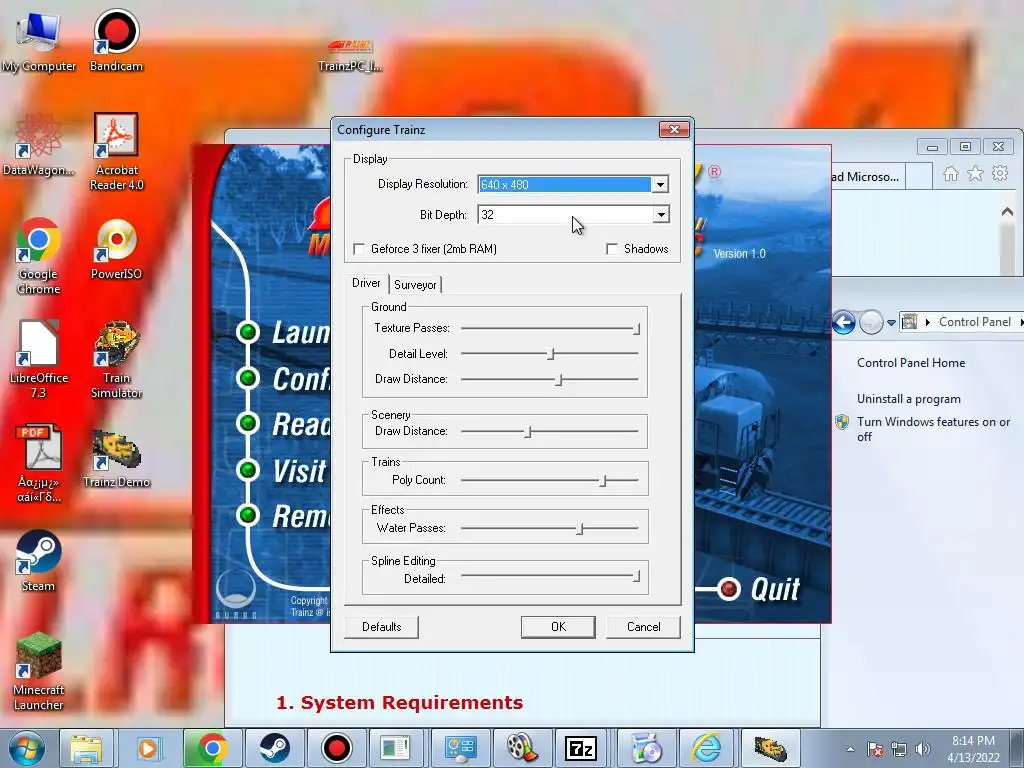The height and width of the screenshot is (768, 1024).
Task: Open Steam desktop shortcut
Action: tap(38, 562)
